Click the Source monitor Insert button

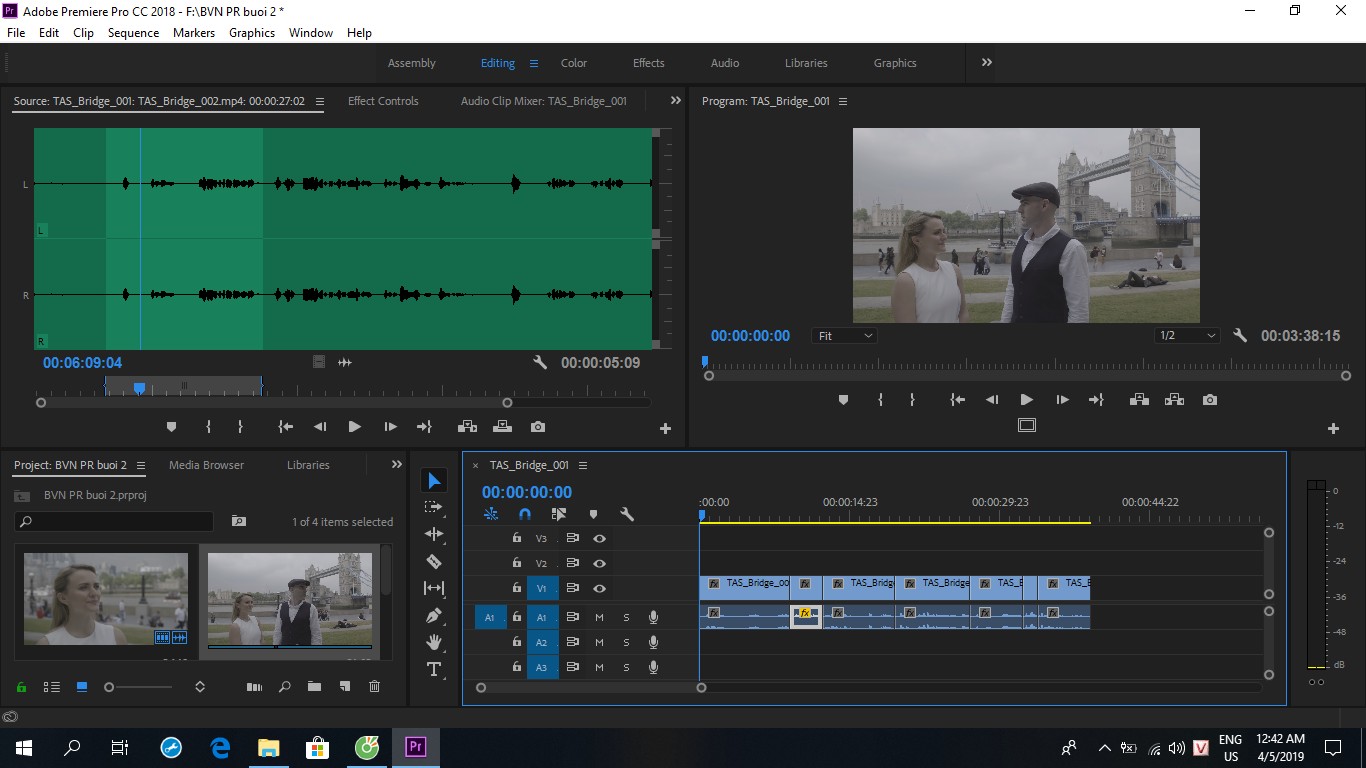pyautogui.click(x=467, y=427)
